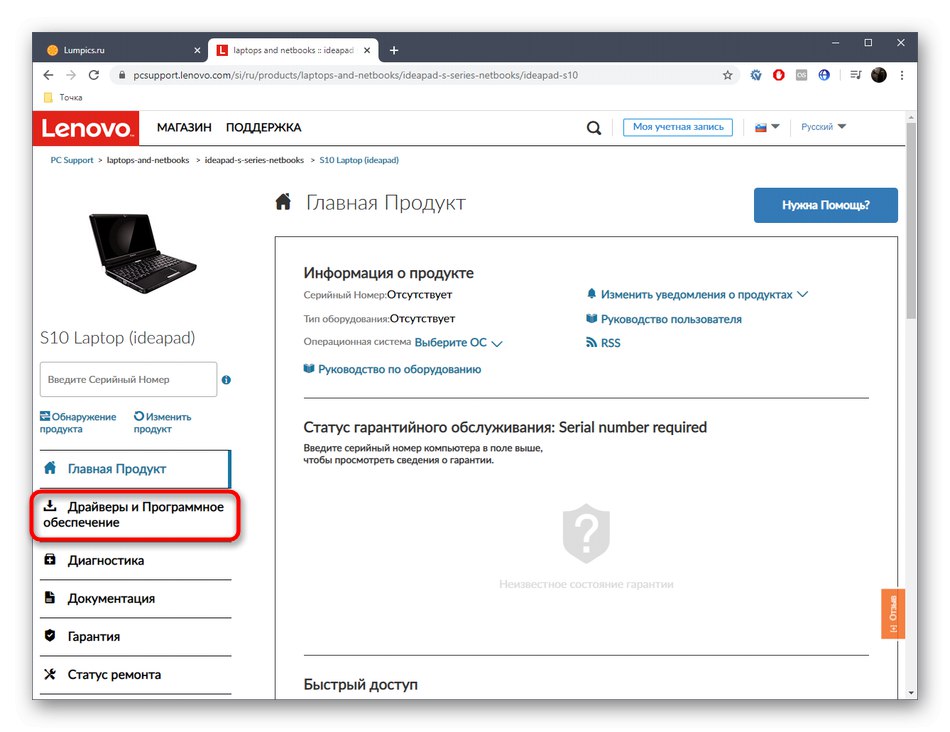
Task: Click the Введите Серийный Номер field
Action: 128,379
